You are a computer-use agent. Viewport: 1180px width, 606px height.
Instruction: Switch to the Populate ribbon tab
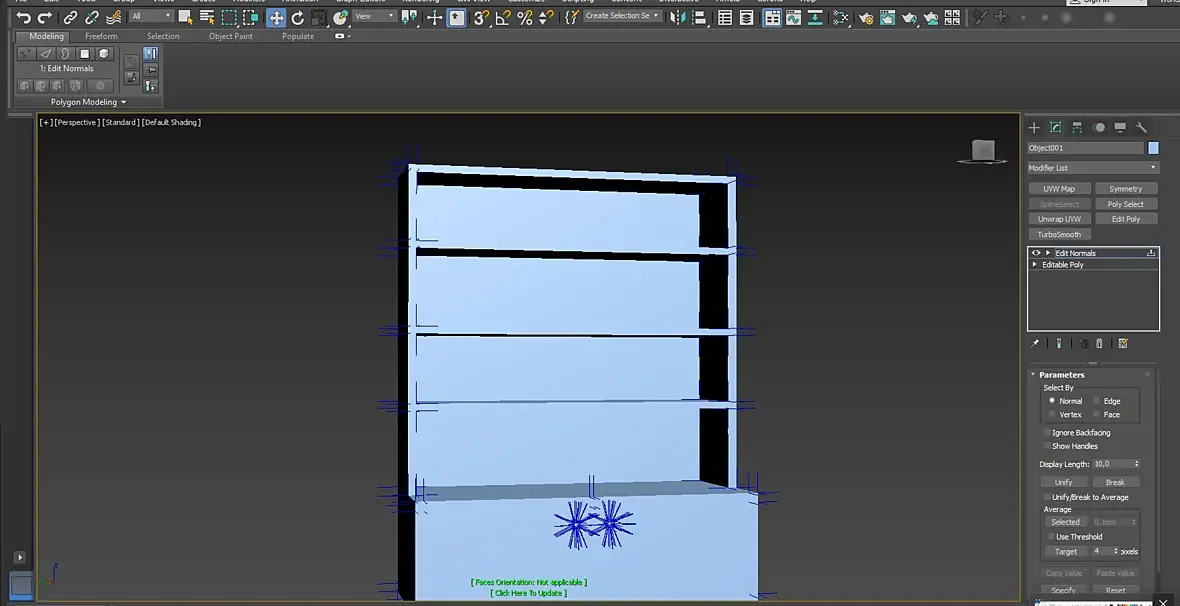[298, 36]
